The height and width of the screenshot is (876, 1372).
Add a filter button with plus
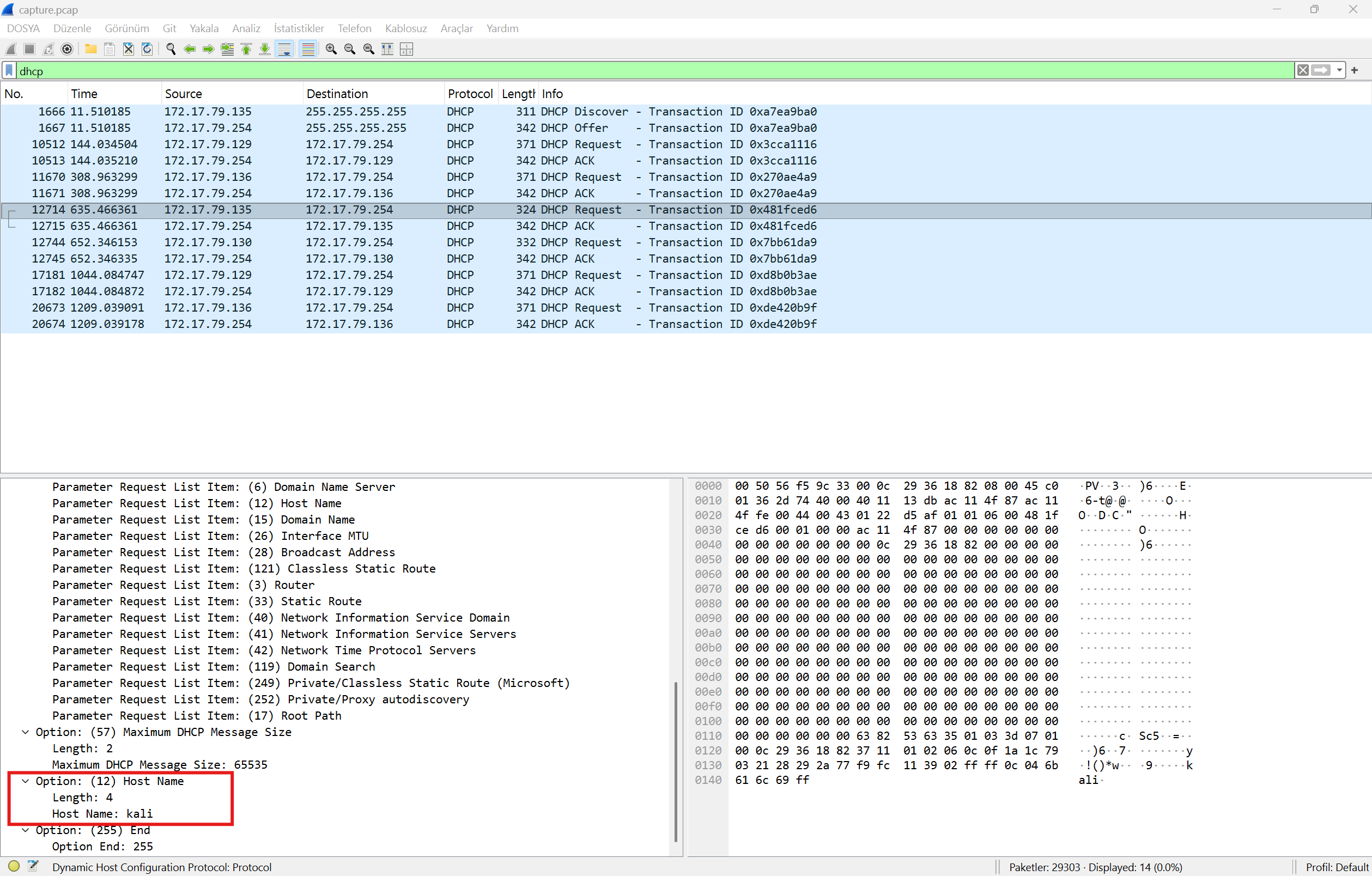(1355, 71)
